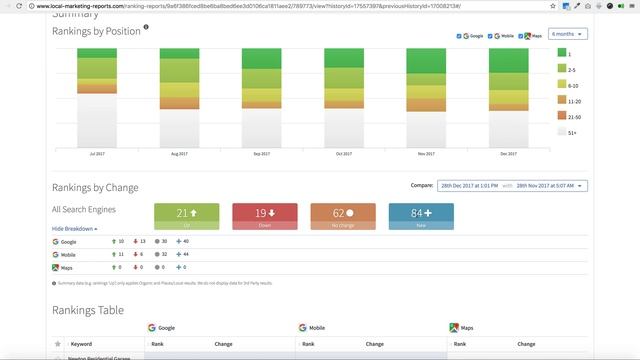The width and height of the screenshot is (640, 360).
Task: Toggle position 21-50 legend swatch
Action: coord(562,116)
